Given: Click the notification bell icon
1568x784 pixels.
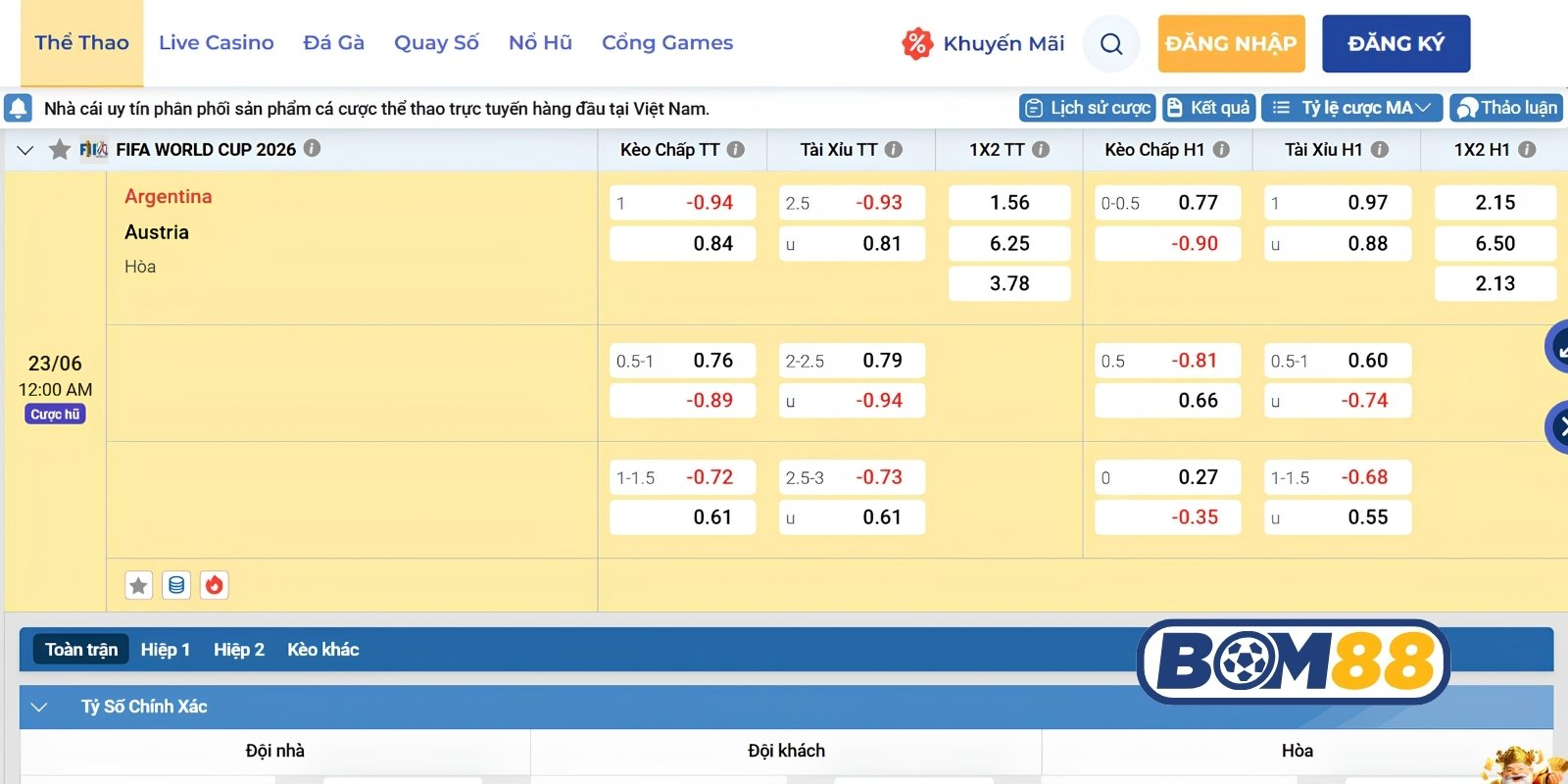Looking at the screenshot, I should coord(18,108).
